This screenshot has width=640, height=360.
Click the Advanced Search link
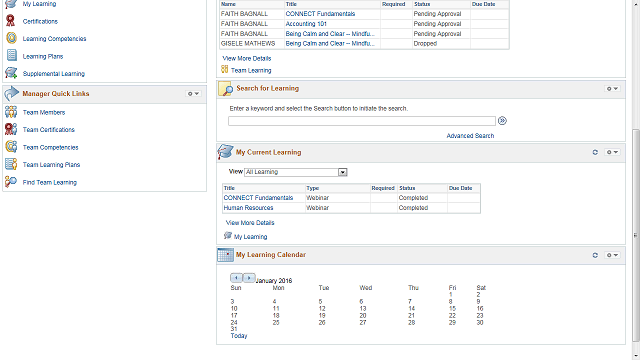coord(470,136)
